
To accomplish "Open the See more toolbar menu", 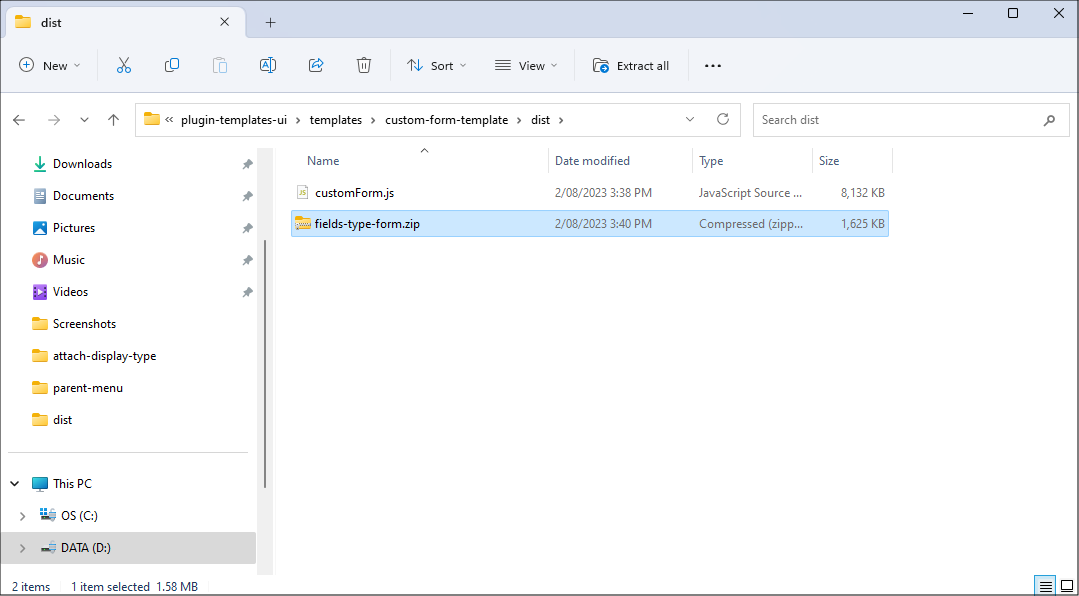I will (x=712, y=65).
